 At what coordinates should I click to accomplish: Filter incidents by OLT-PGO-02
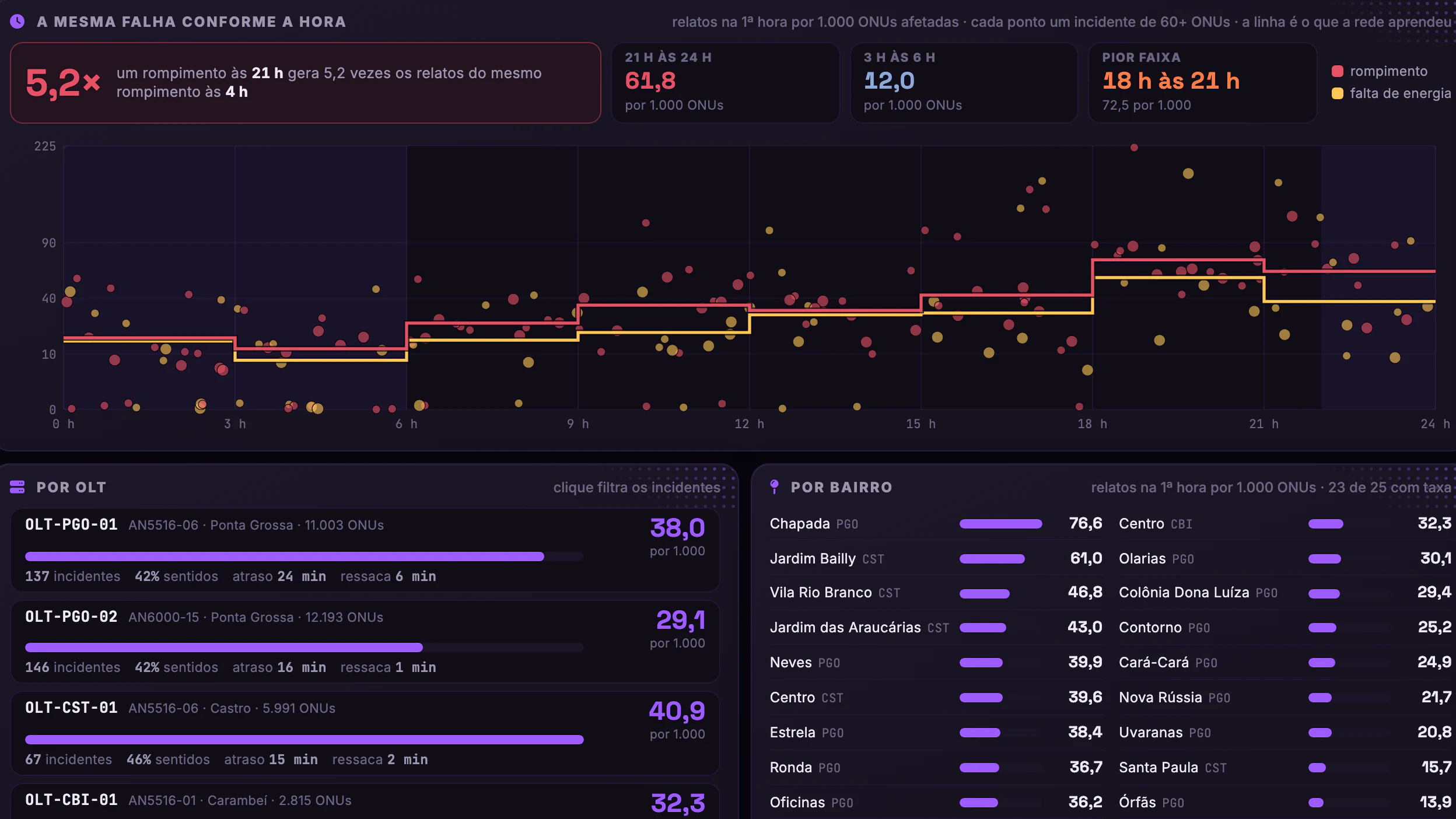pyautogui.click(x=365, y=642)
